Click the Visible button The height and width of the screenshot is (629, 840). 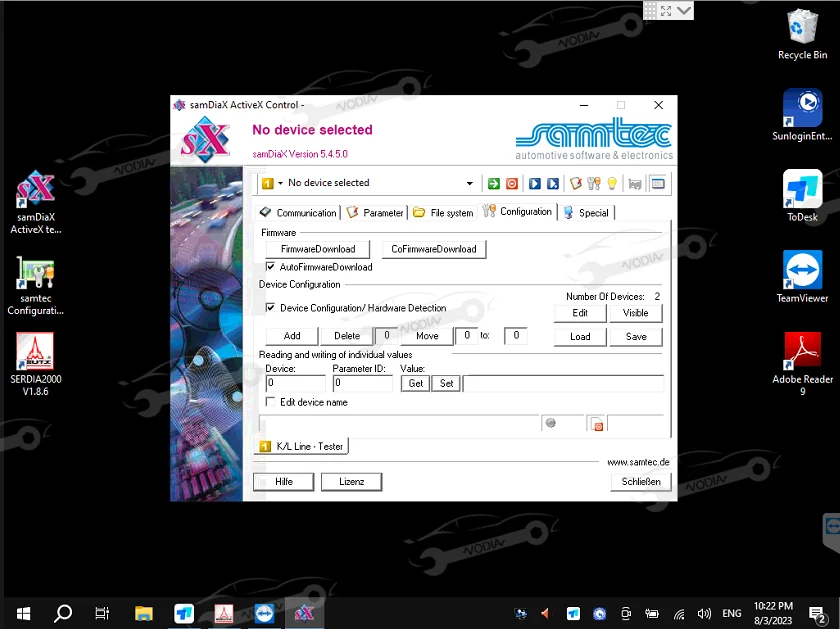click(x=635, y=313)
